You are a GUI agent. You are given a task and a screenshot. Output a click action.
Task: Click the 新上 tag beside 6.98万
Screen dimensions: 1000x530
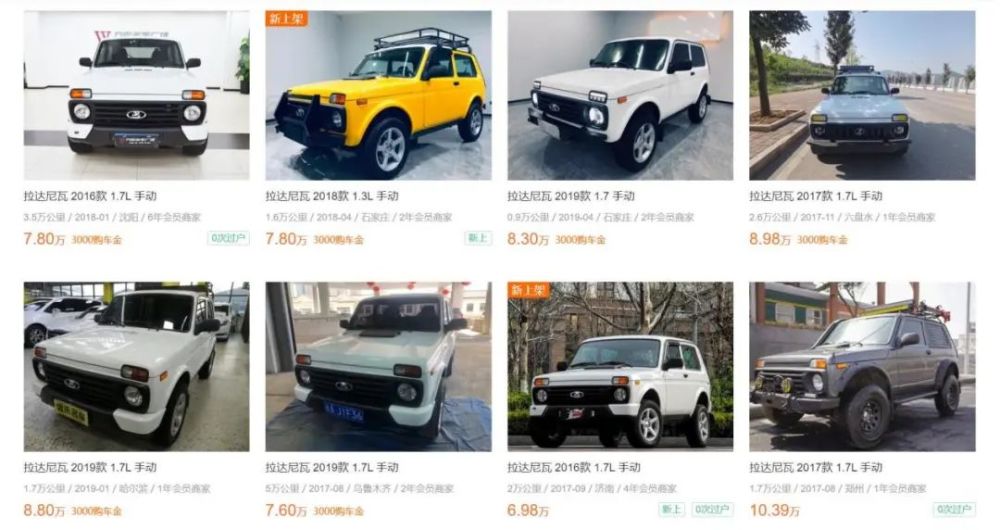click(671, 510)
